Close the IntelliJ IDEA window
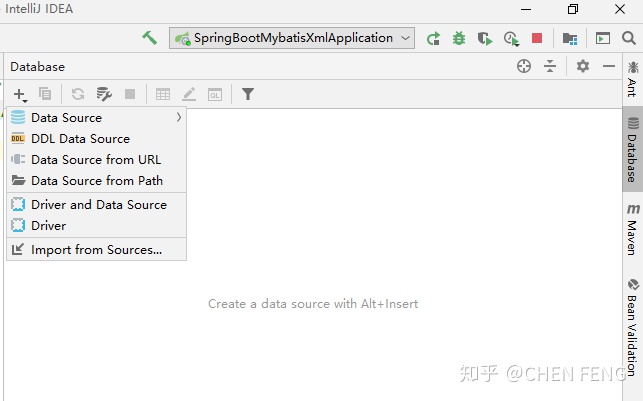 (620, 9)
